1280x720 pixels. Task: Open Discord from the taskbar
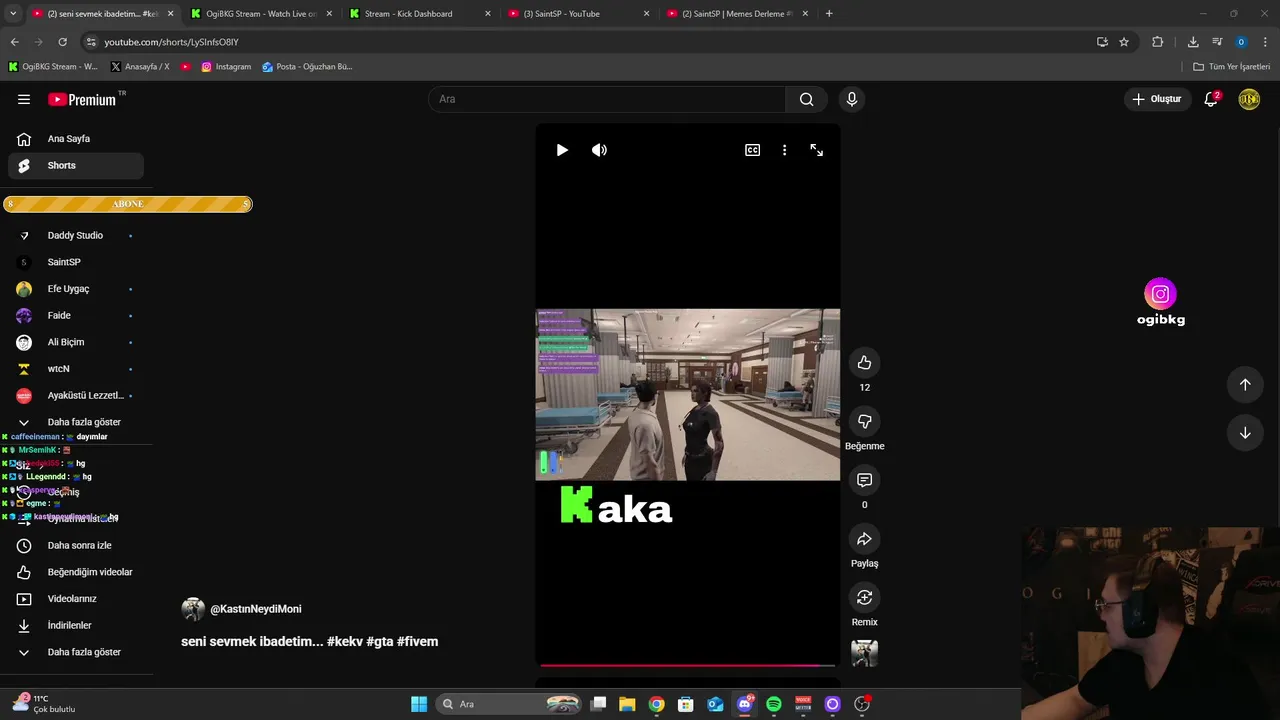pos(744,704)
